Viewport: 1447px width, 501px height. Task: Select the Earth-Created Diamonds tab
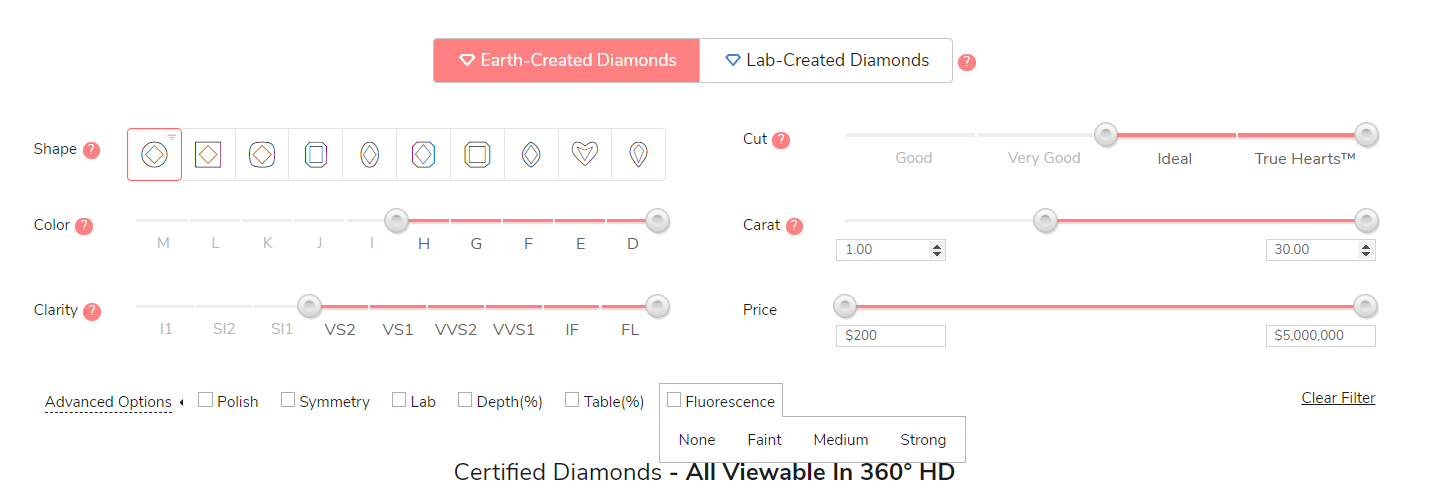[x=567, y=60]
